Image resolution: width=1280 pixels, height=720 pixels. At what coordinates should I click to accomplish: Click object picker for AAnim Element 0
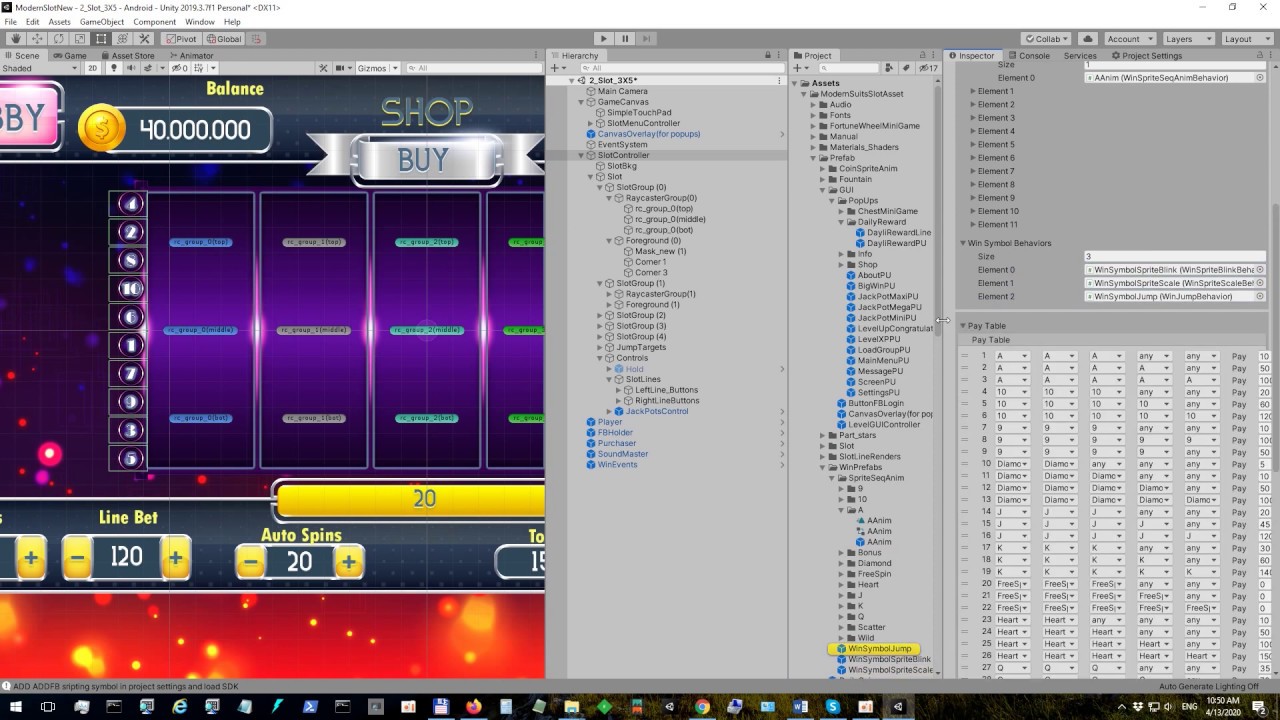(1260, 77)
